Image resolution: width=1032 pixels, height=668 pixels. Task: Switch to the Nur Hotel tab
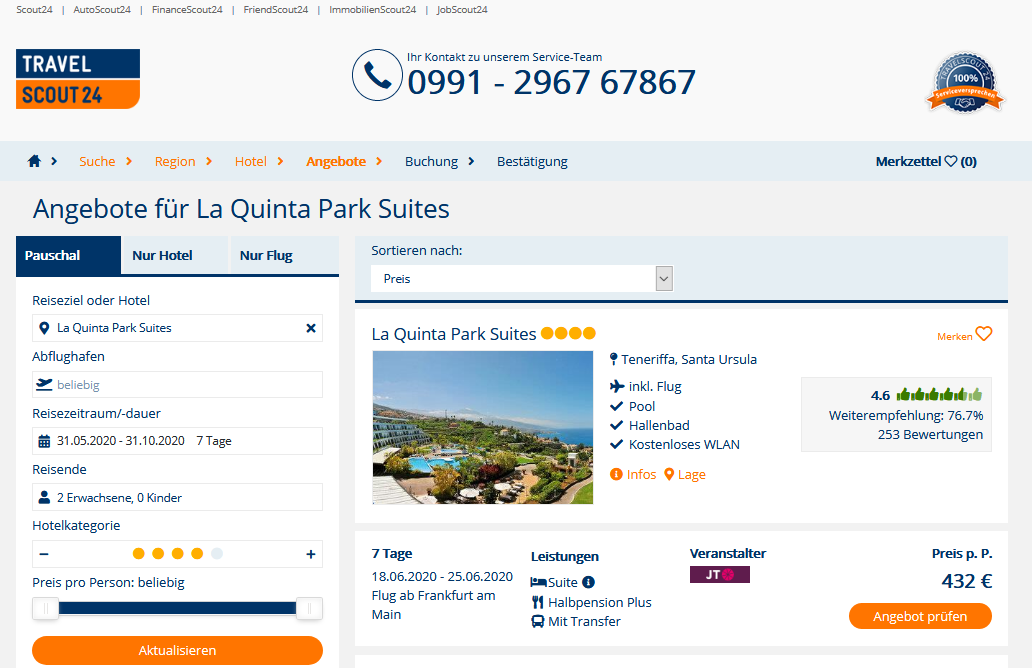163,255
